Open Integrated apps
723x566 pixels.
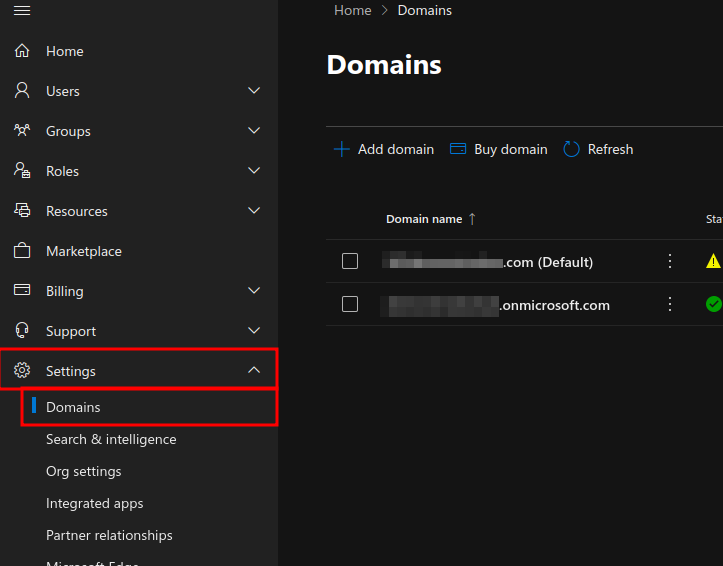click(95, 503)
